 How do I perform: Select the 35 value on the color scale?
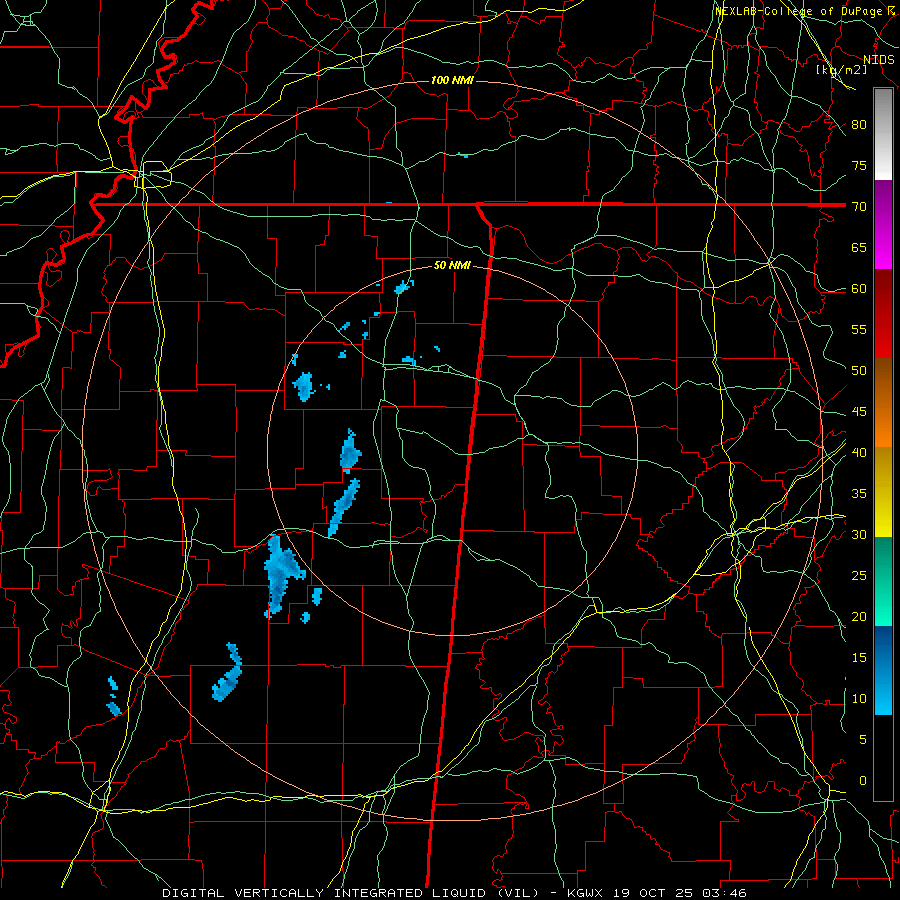click(x=859, y=494)
